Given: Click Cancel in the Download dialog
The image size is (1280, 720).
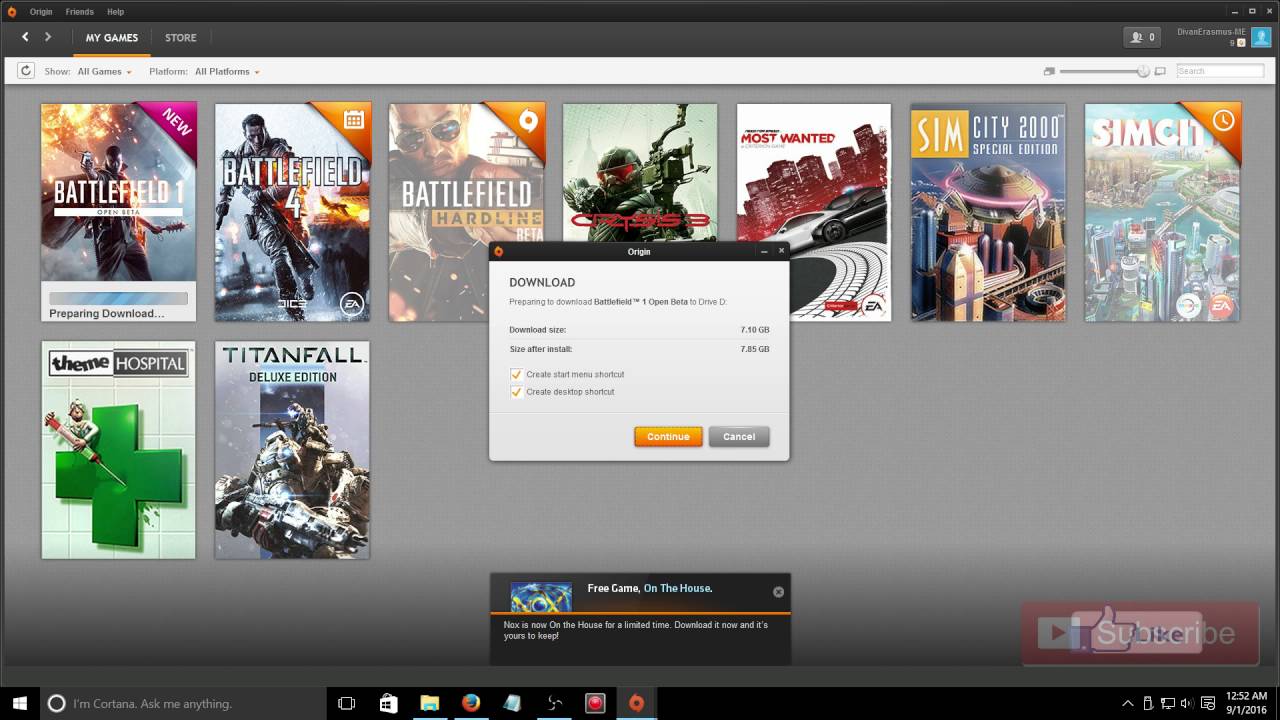Looking at the screenshot, I should (739, 436).
